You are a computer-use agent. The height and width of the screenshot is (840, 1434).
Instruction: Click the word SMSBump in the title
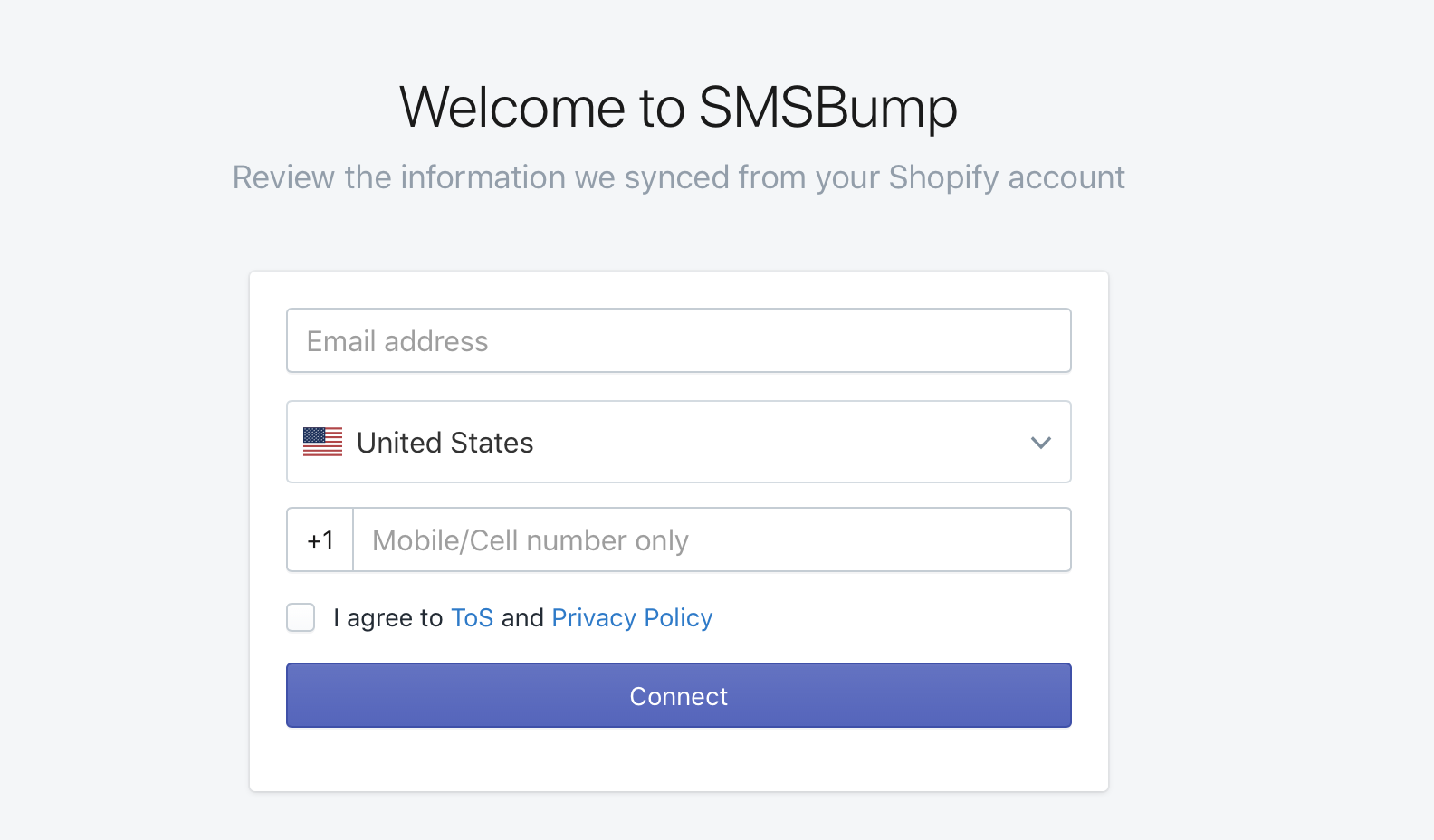coord(827,108)
